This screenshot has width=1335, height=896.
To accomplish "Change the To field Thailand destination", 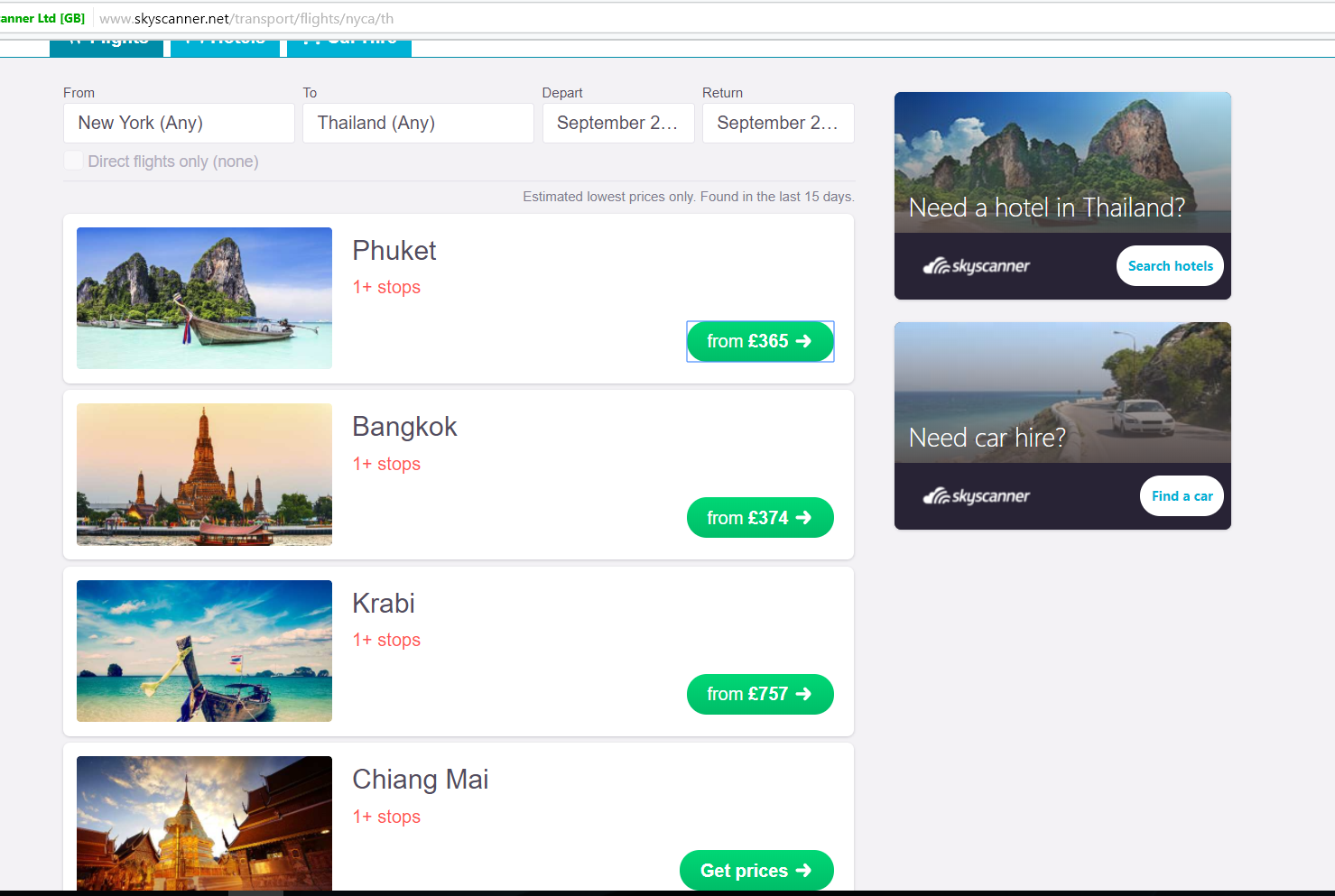I will click(418, 123).
